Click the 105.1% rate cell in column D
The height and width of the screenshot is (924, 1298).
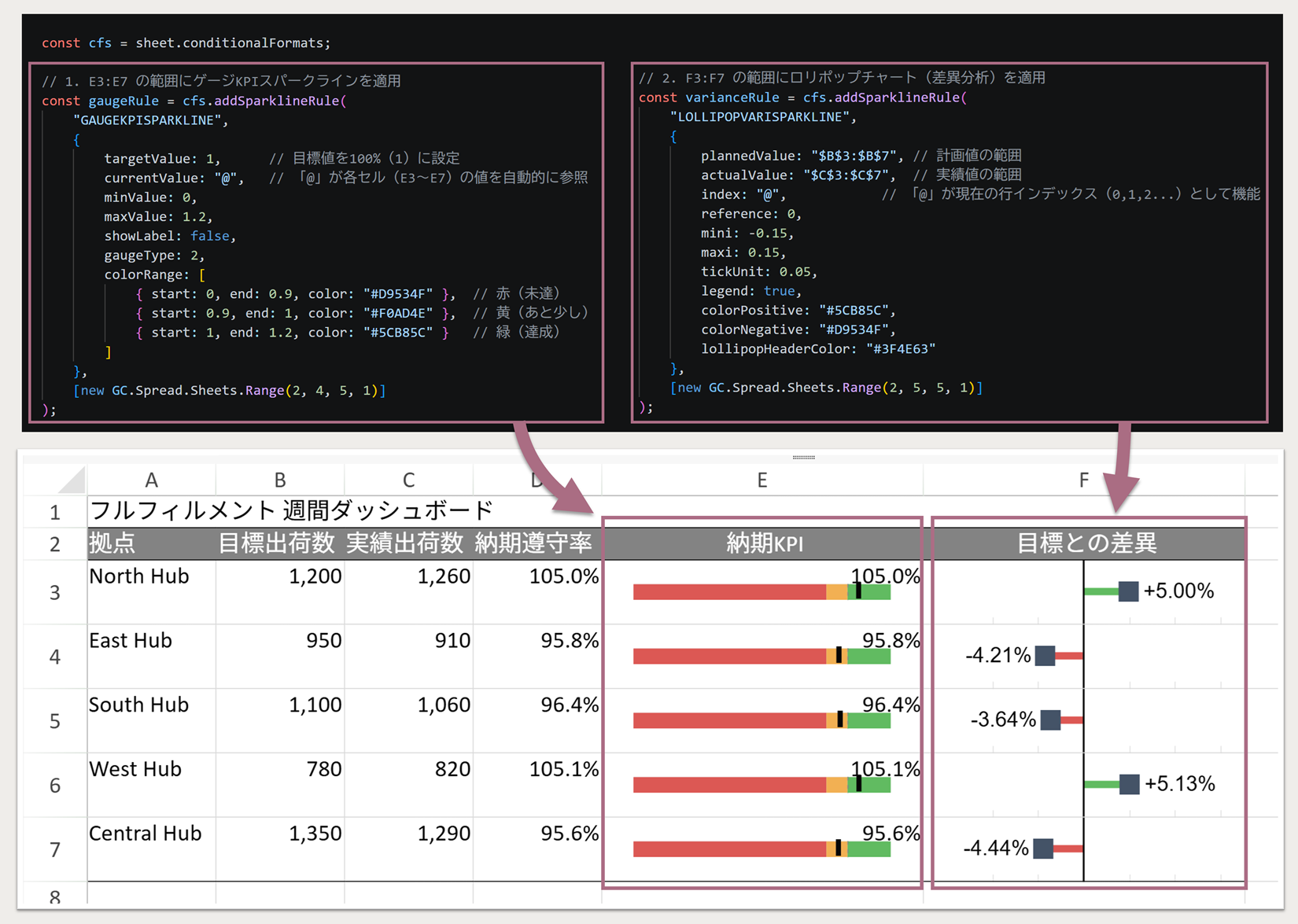537,785
